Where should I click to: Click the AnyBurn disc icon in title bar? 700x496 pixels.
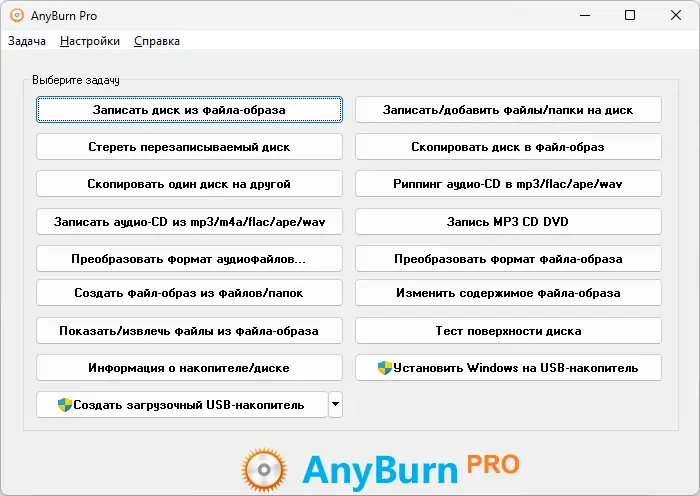point(17,16)
